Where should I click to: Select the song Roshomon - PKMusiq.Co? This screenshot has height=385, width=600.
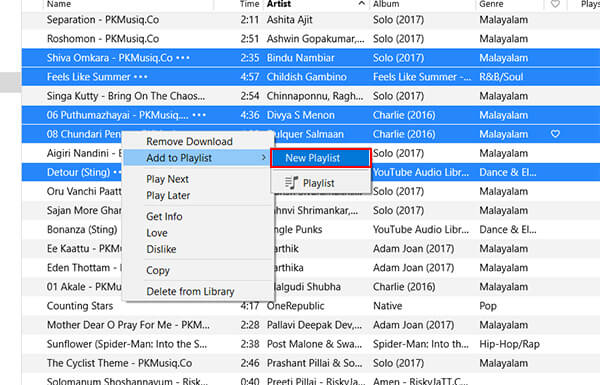[x=103, y=39]
